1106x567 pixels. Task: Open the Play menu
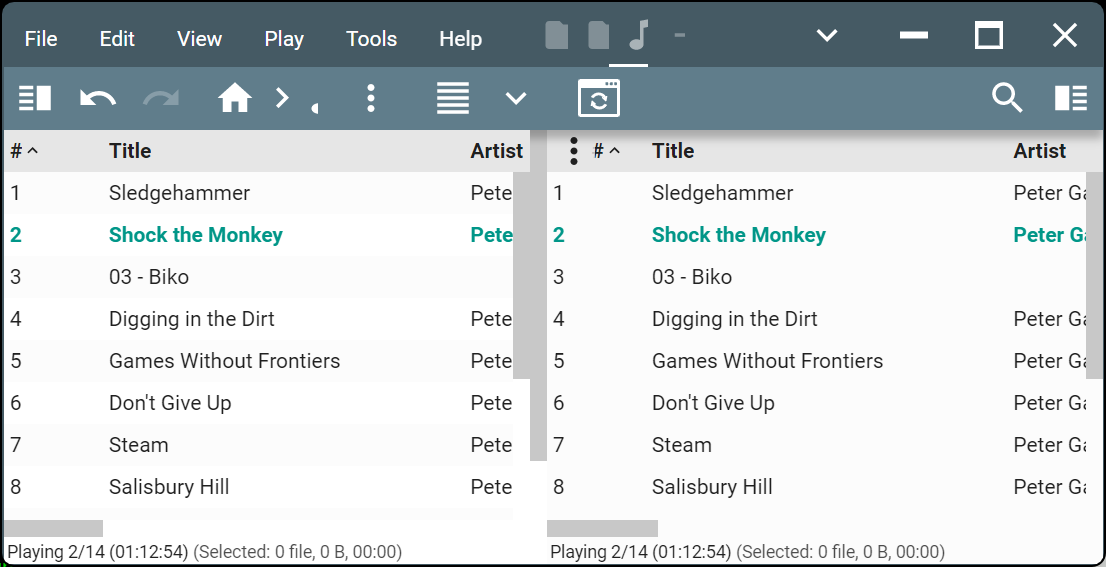[x=284, y=39]
